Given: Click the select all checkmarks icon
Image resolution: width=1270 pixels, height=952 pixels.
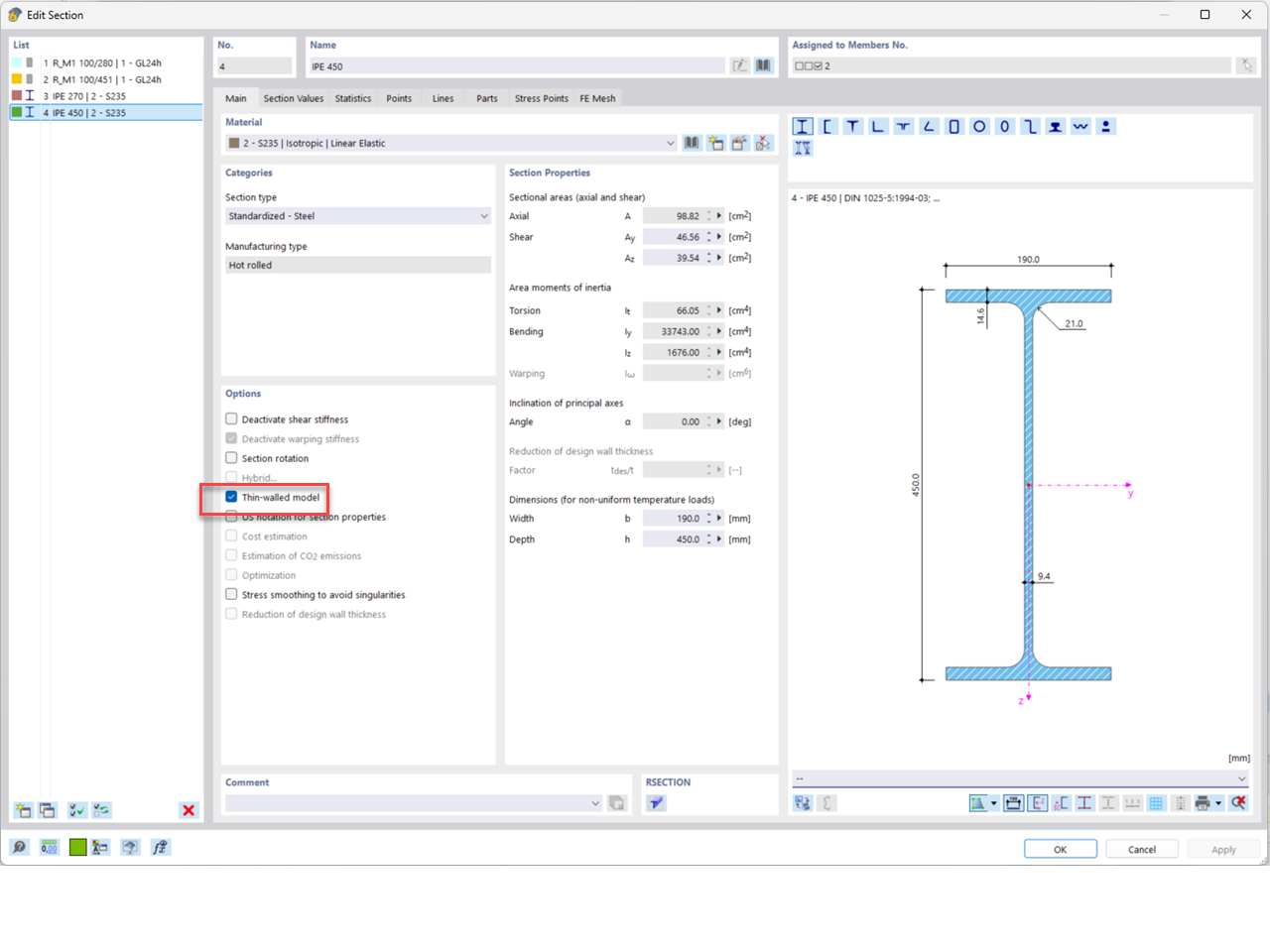Looking at the screenshot, I should point(76,810).
